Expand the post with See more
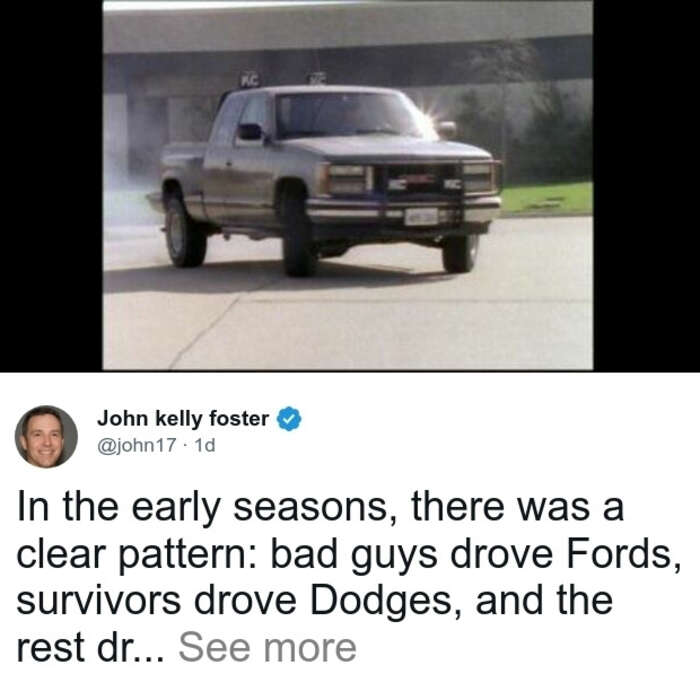The height and width of the screenshot is (700, 700). pyautogui.click(x=267, y=648)
